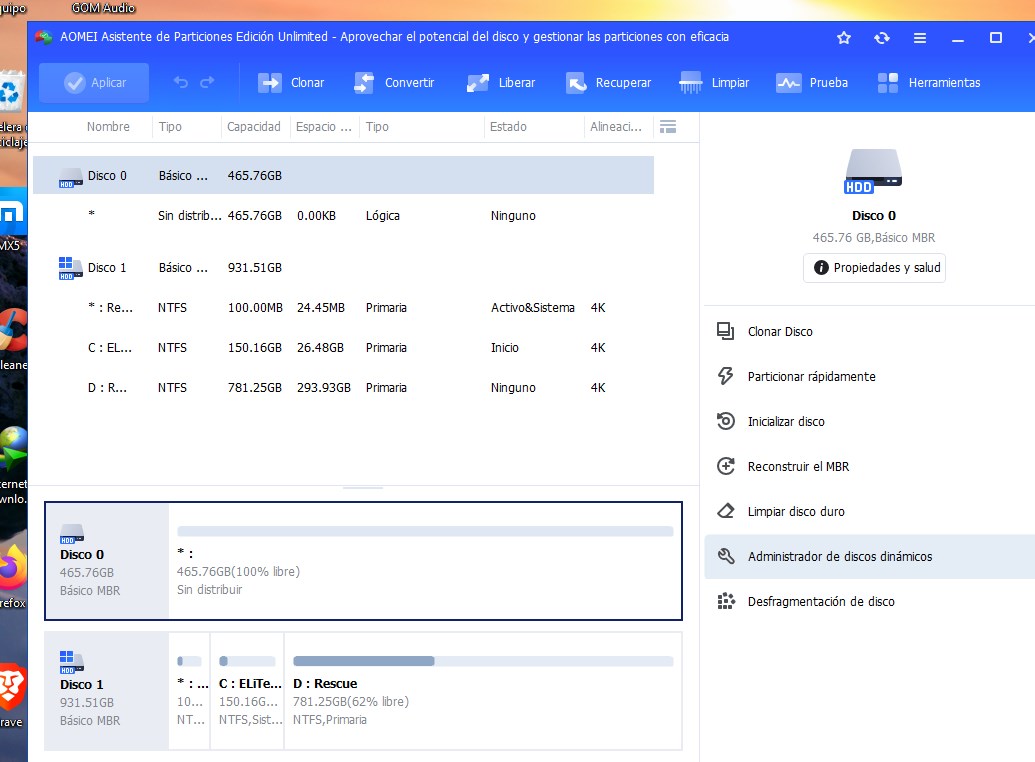Open the Prueba test tool
1035x762 pixels.
[811, 83]
